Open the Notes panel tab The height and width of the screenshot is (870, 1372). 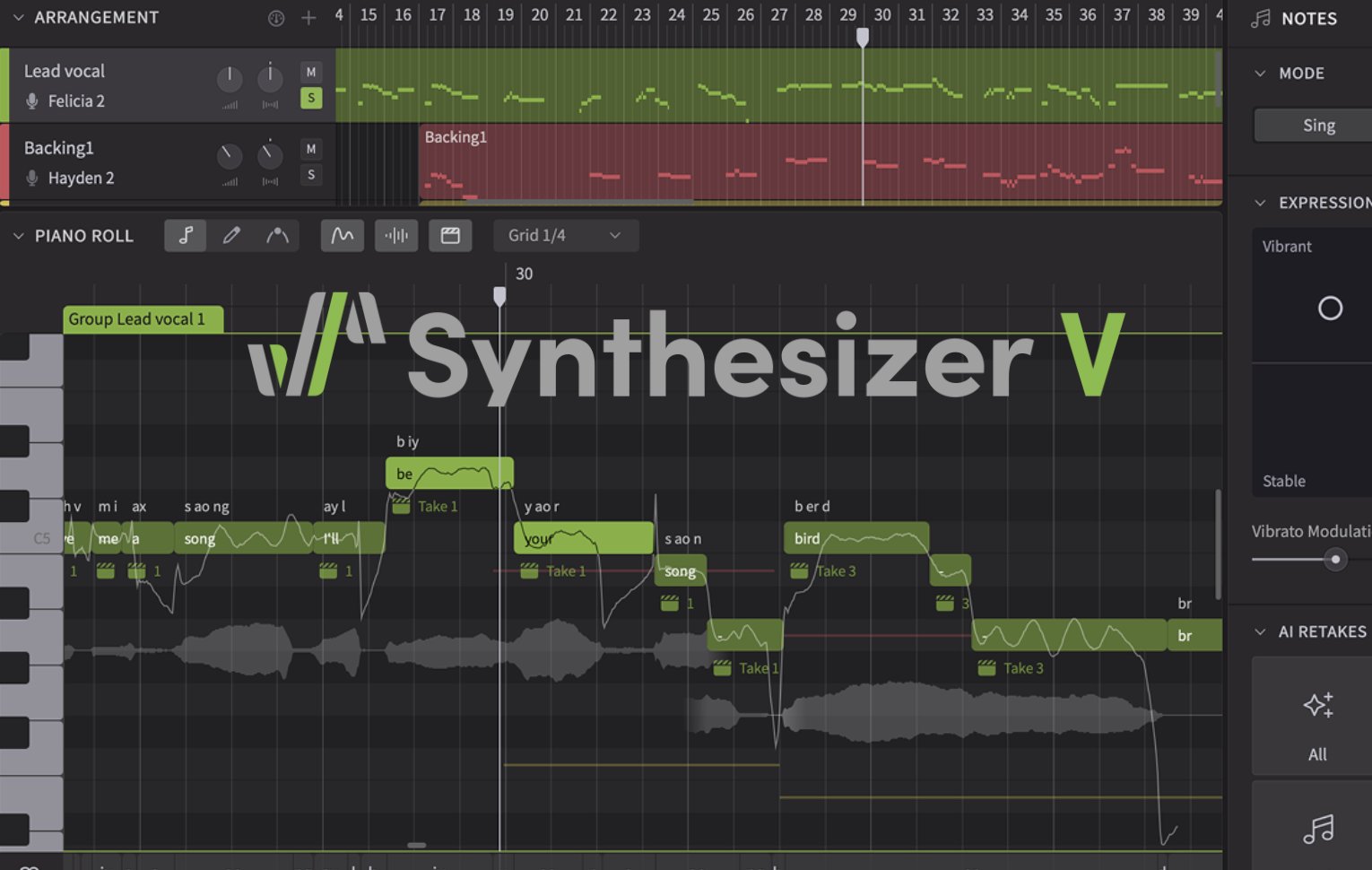tap(1309, 18)
